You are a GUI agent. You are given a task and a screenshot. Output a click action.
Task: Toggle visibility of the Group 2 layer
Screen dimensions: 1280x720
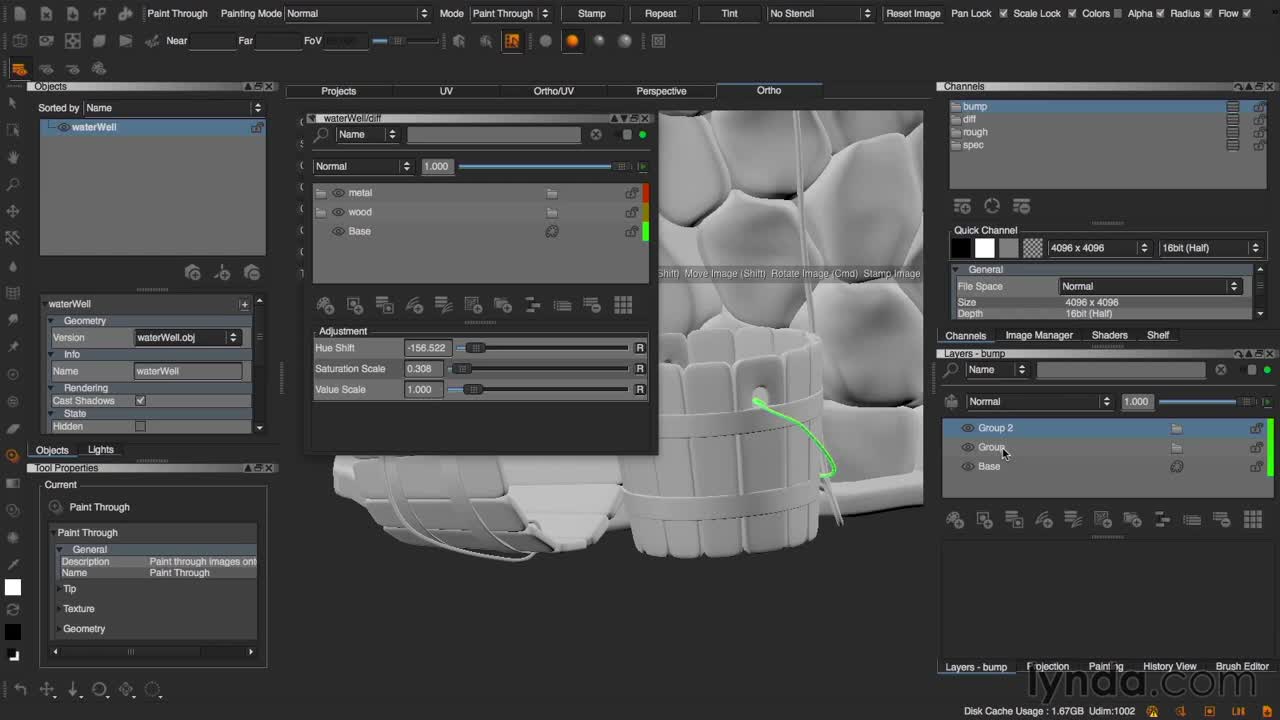point(967,428)
